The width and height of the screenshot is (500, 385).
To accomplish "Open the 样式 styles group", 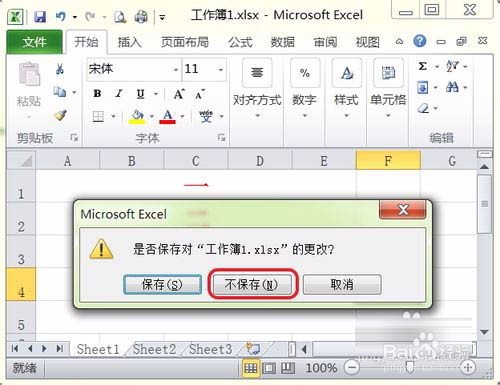I will (347, 89).
